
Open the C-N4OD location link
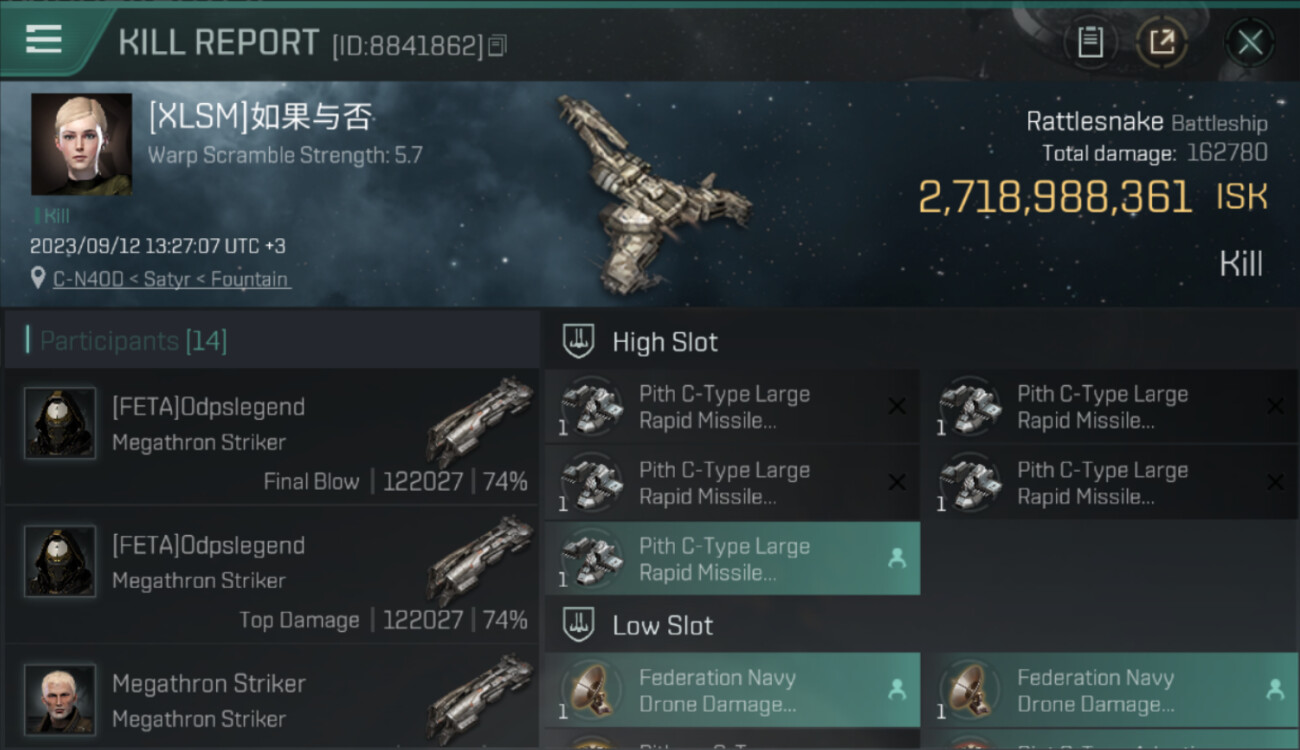click(x=171, y=279)
